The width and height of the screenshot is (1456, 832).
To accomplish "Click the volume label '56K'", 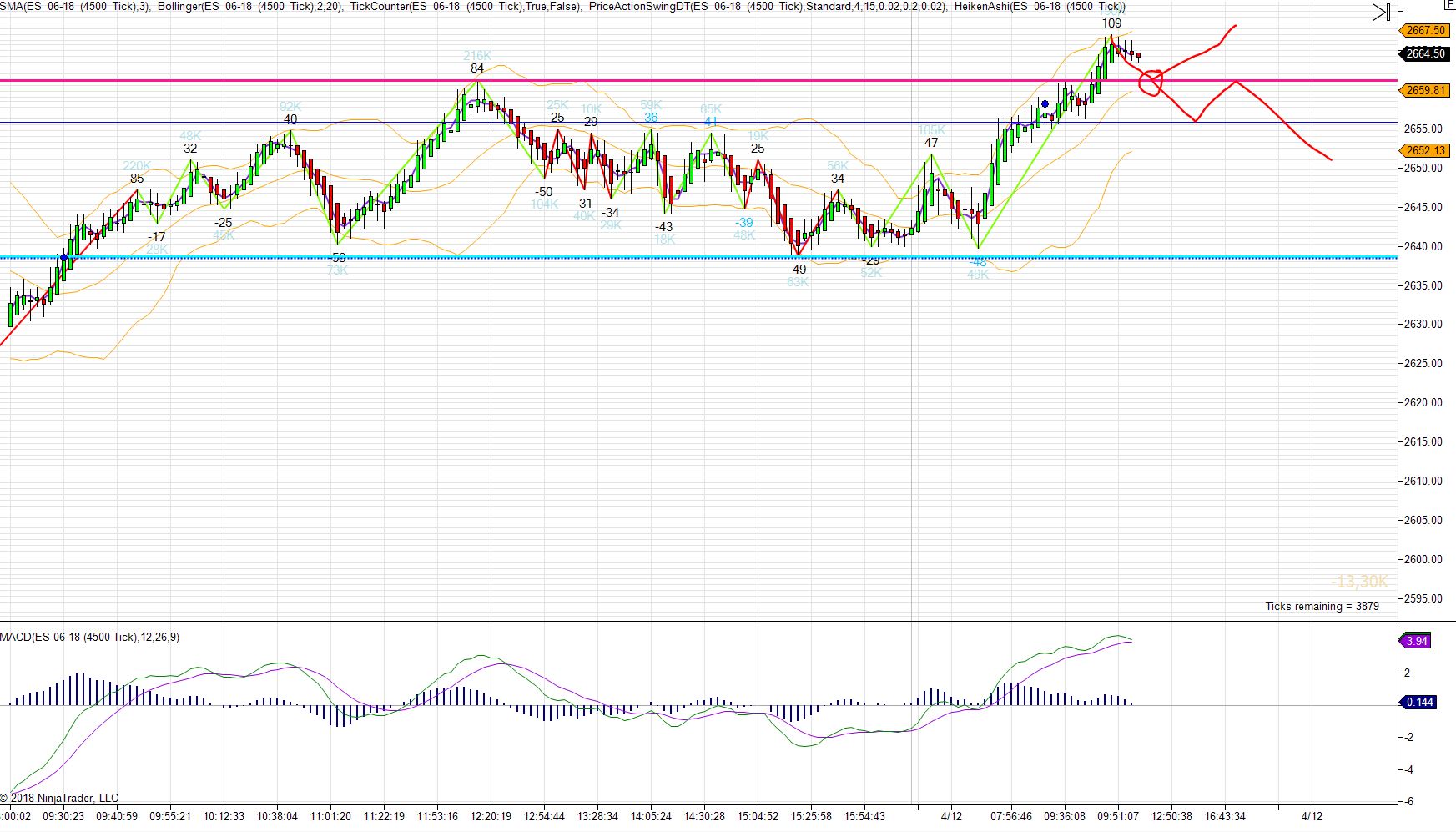I will (x=838, y=166).
